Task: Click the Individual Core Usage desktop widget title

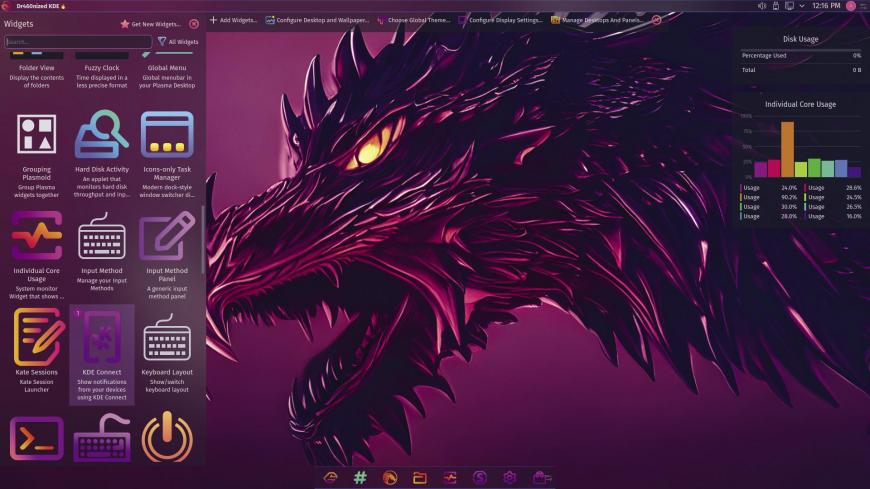Action: point(800,104)
